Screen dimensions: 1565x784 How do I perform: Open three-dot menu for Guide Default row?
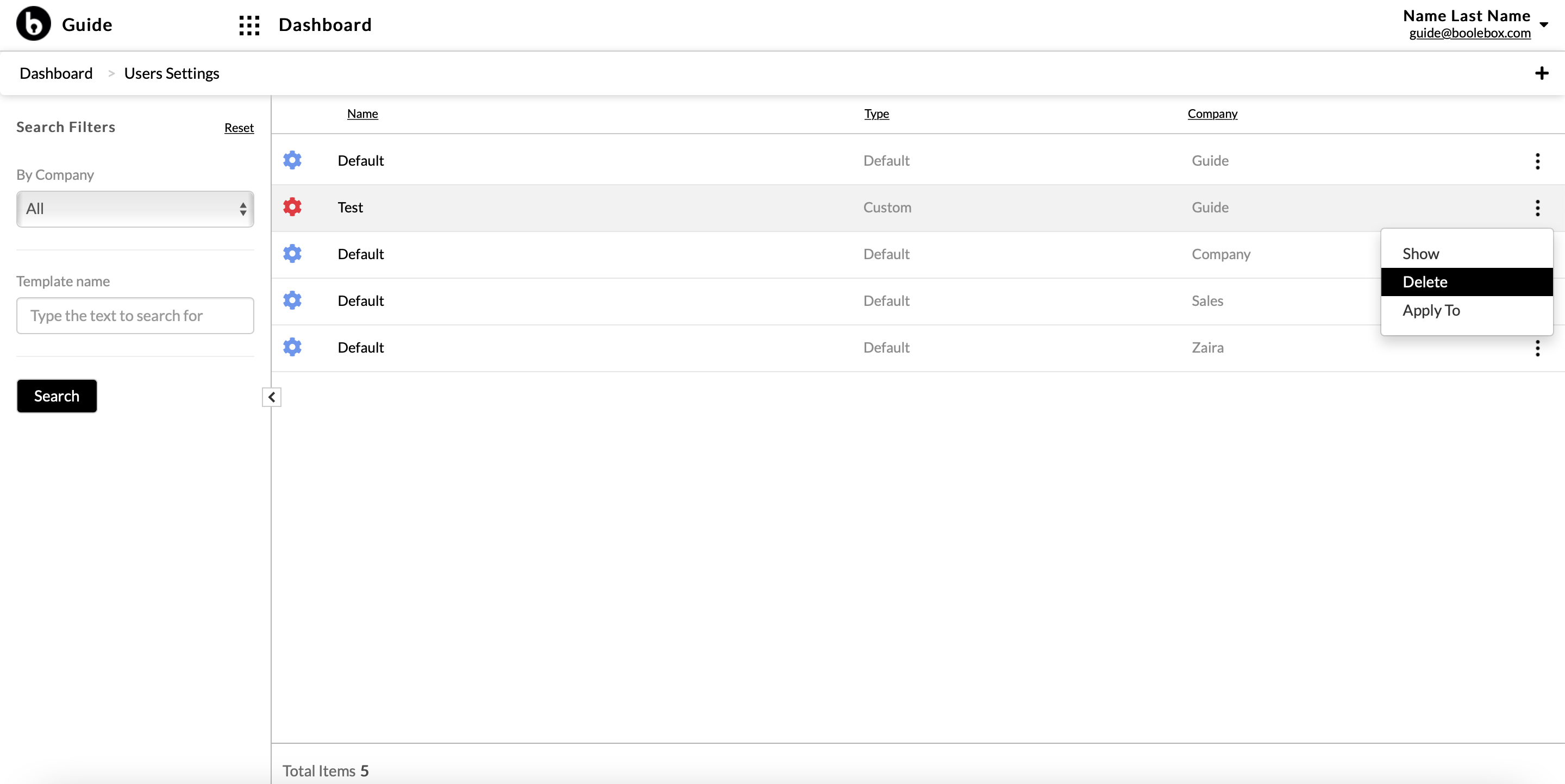1538,161
